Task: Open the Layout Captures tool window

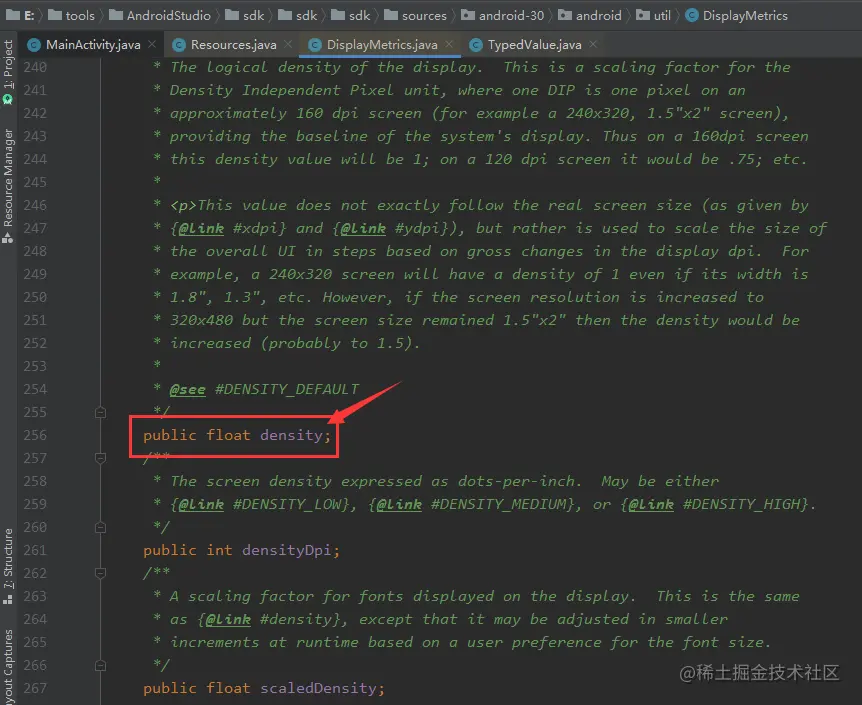Action: point(8,668)
